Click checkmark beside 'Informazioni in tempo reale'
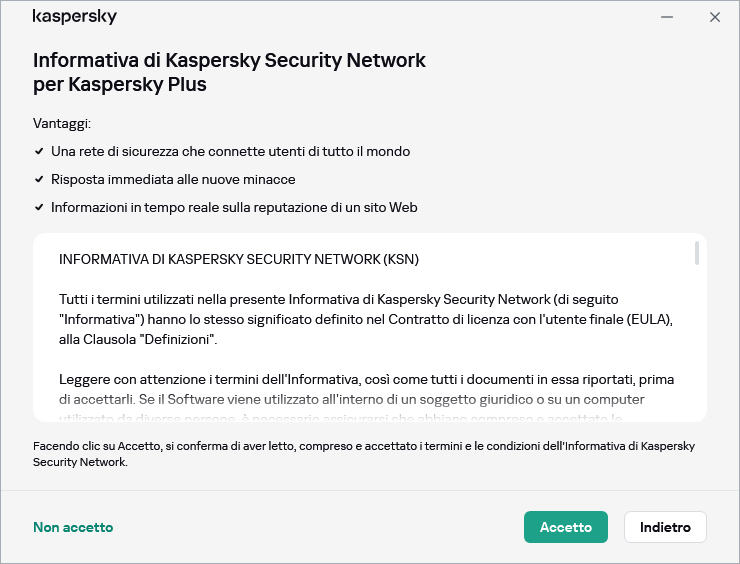 coord(39,207)
